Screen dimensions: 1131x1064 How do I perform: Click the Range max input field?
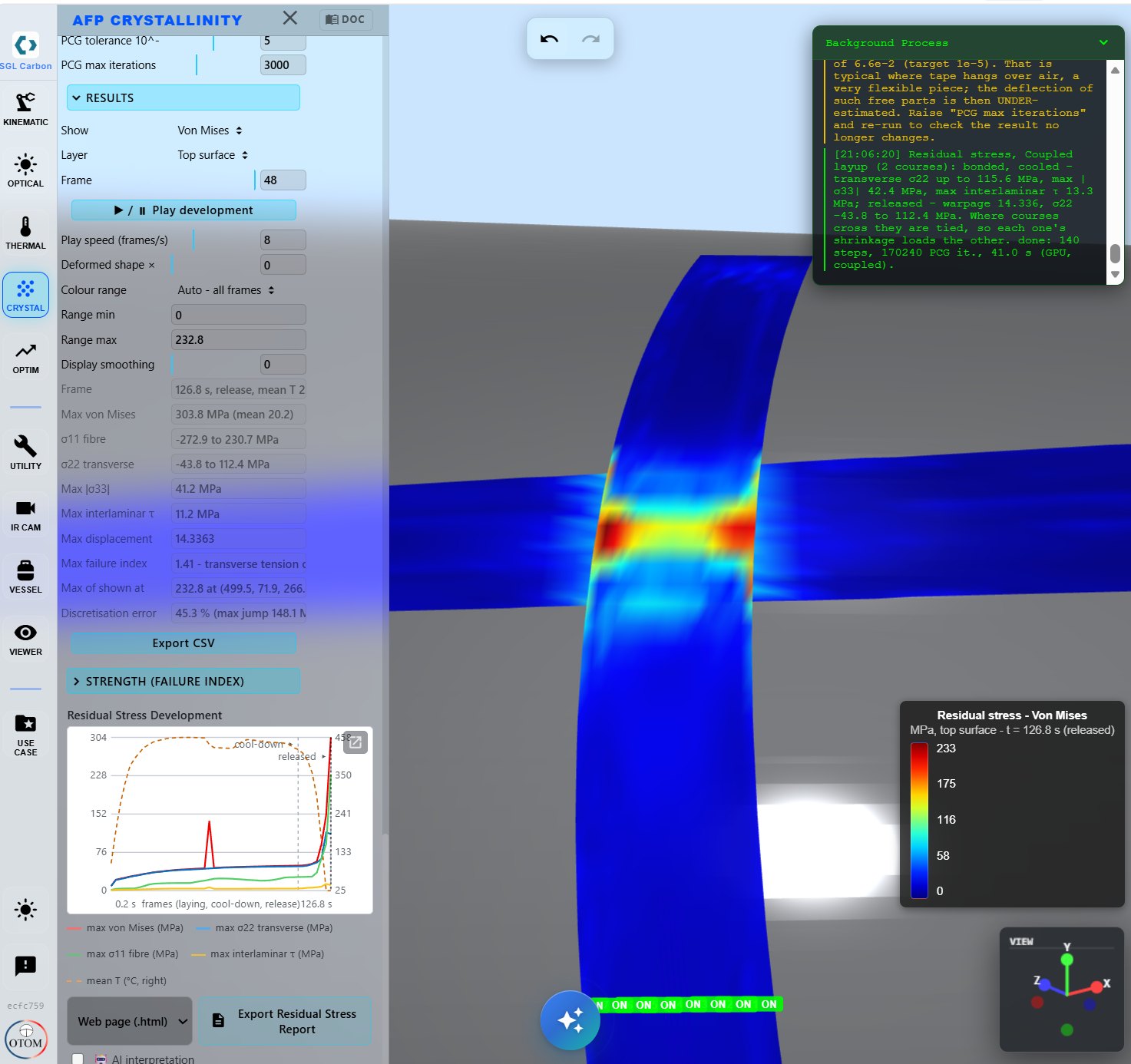[x=238, y=340]
